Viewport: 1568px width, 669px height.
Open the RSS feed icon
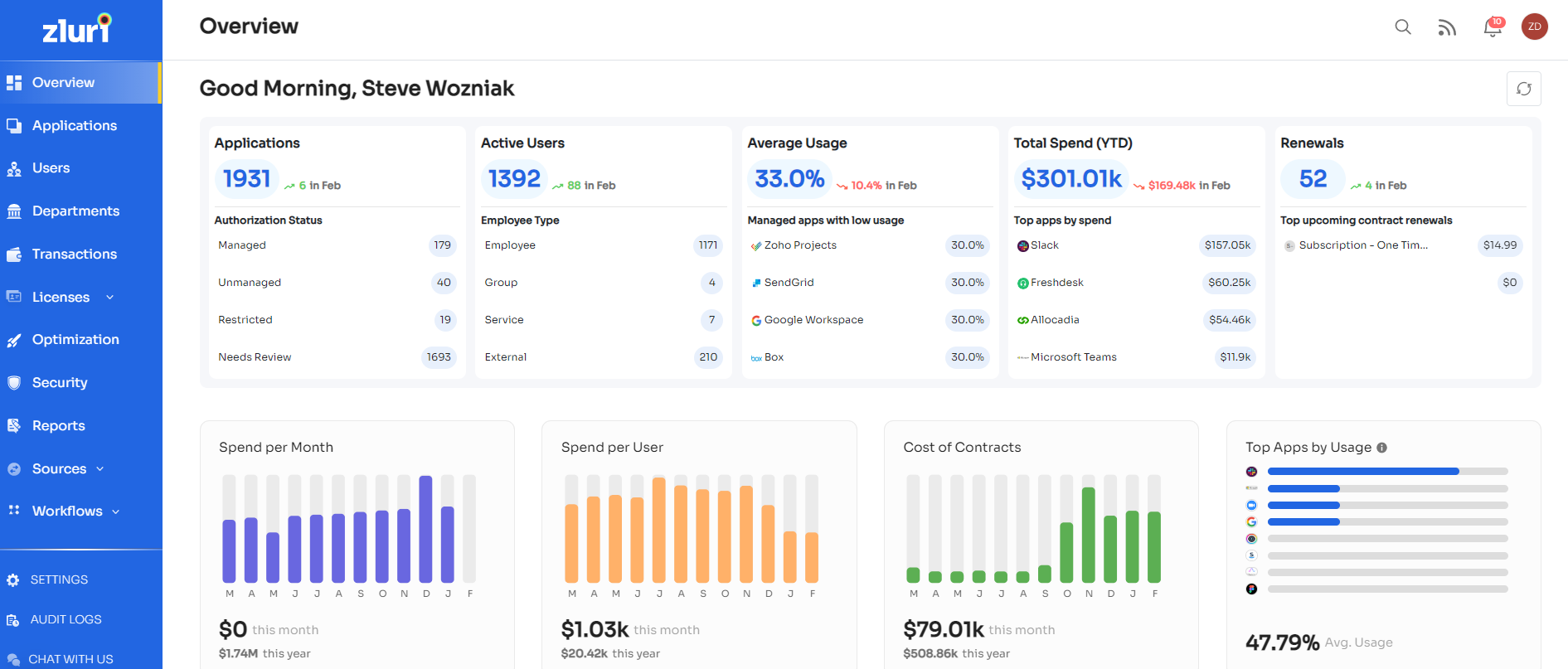tap(1447, 27)
